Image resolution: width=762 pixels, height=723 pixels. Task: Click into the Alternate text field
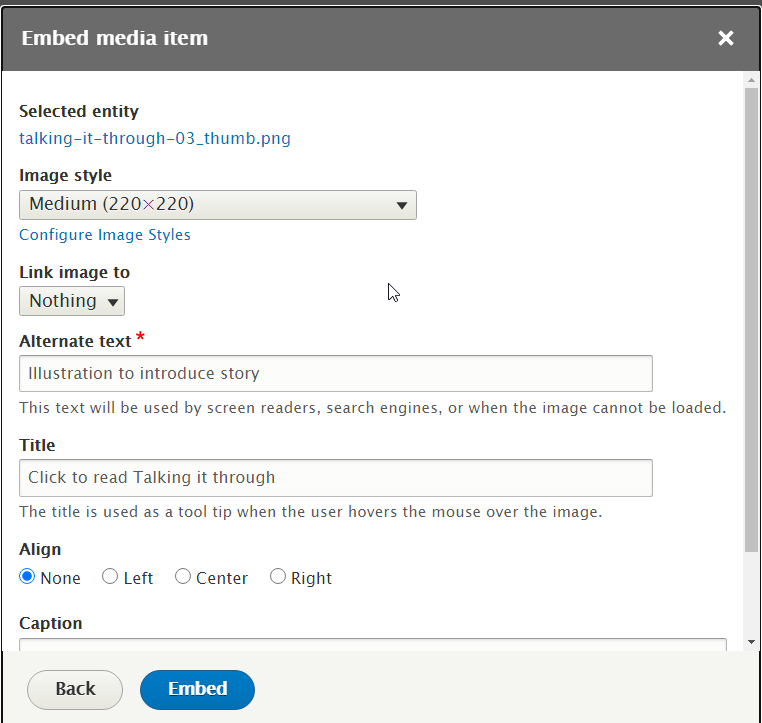(336, 373)
